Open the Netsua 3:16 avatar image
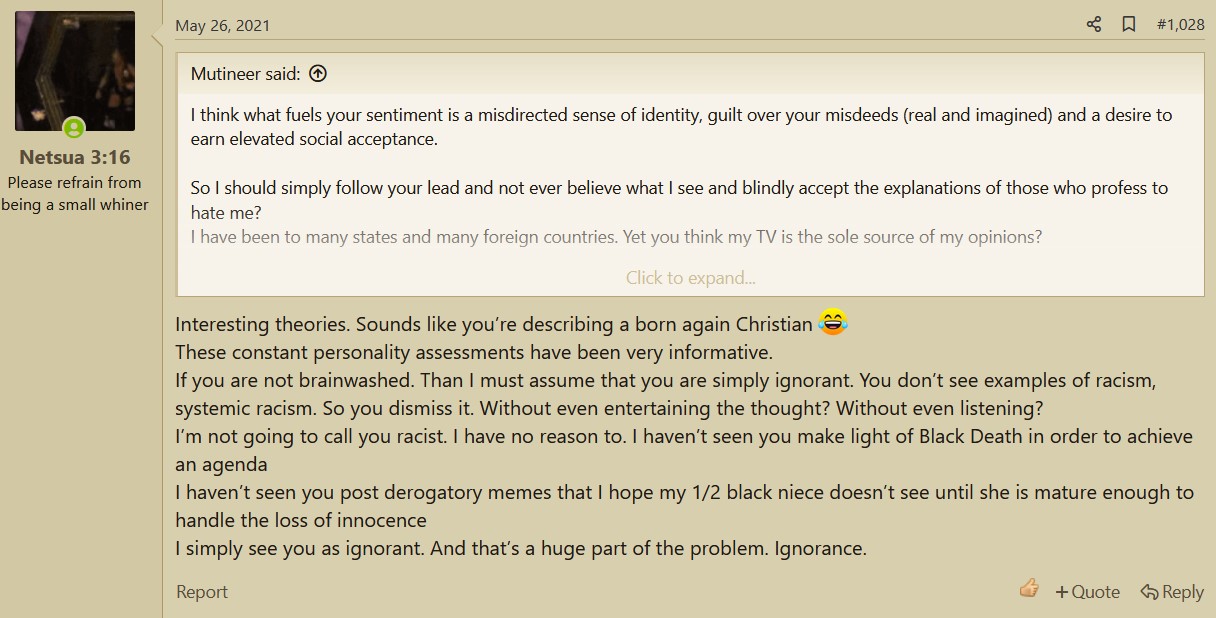This screenshot has height=618, width=1216. point(75,71)
